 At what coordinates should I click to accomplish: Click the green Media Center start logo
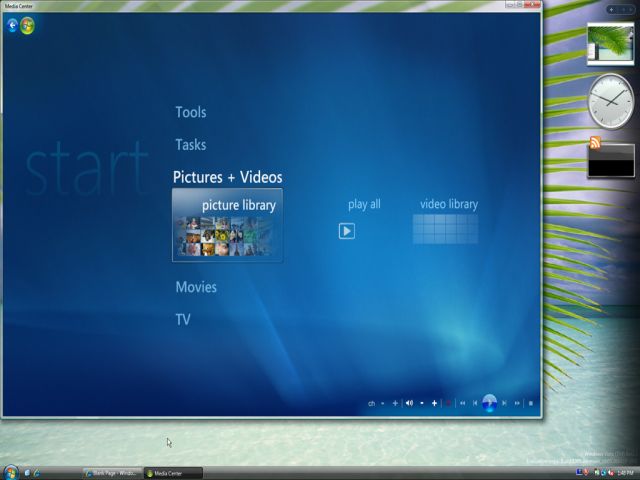tap(27, 26)
